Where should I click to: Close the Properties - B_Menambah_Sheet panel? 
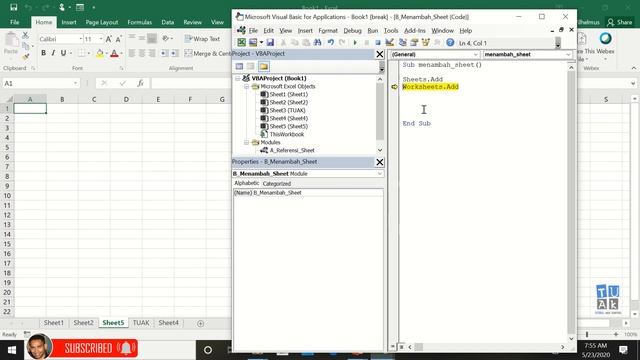(x=380, y=162)
